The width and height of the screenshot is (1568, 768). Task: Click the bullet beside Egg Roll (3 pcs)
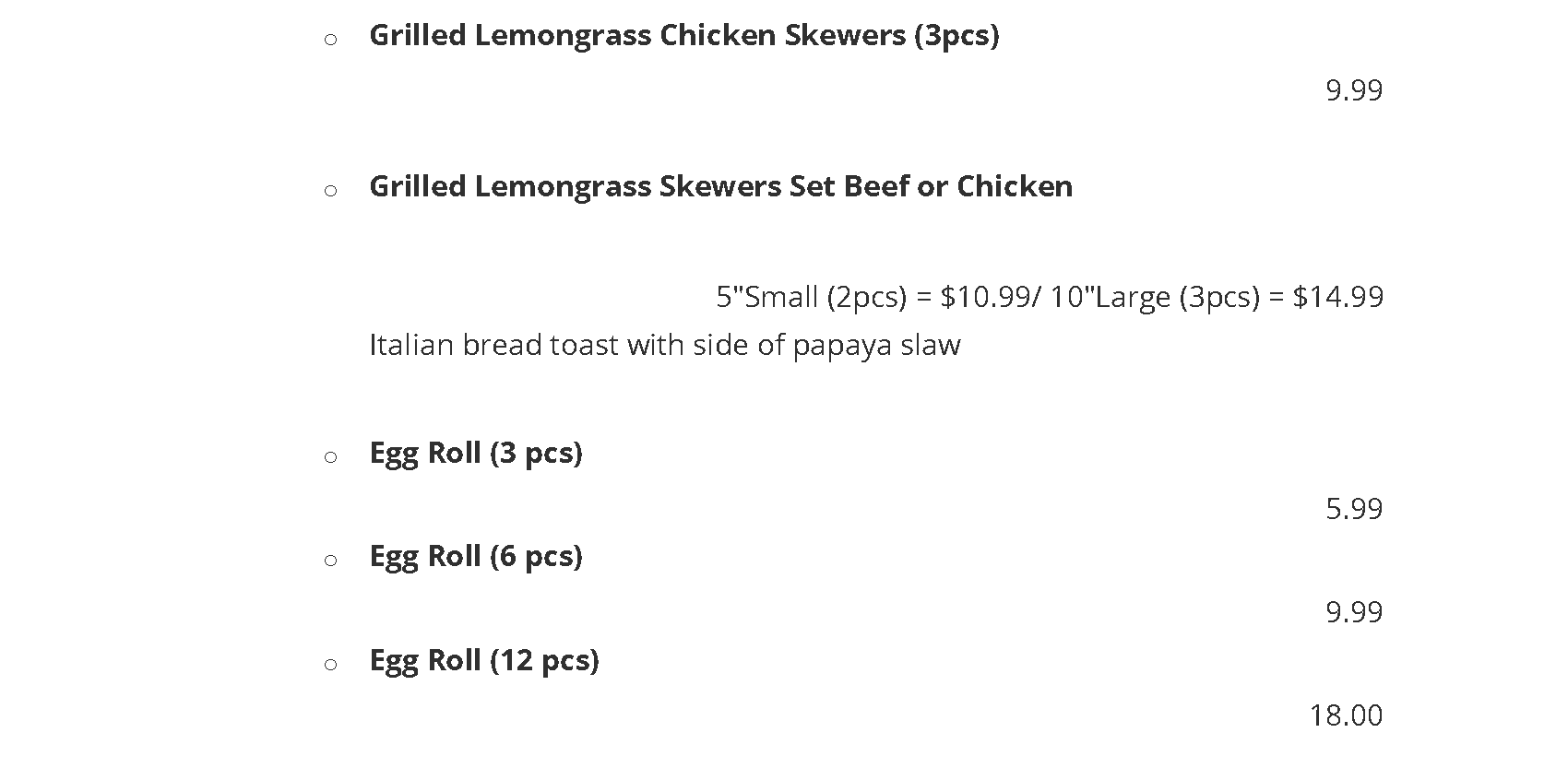pyautogui.click(x=330, y=457)
